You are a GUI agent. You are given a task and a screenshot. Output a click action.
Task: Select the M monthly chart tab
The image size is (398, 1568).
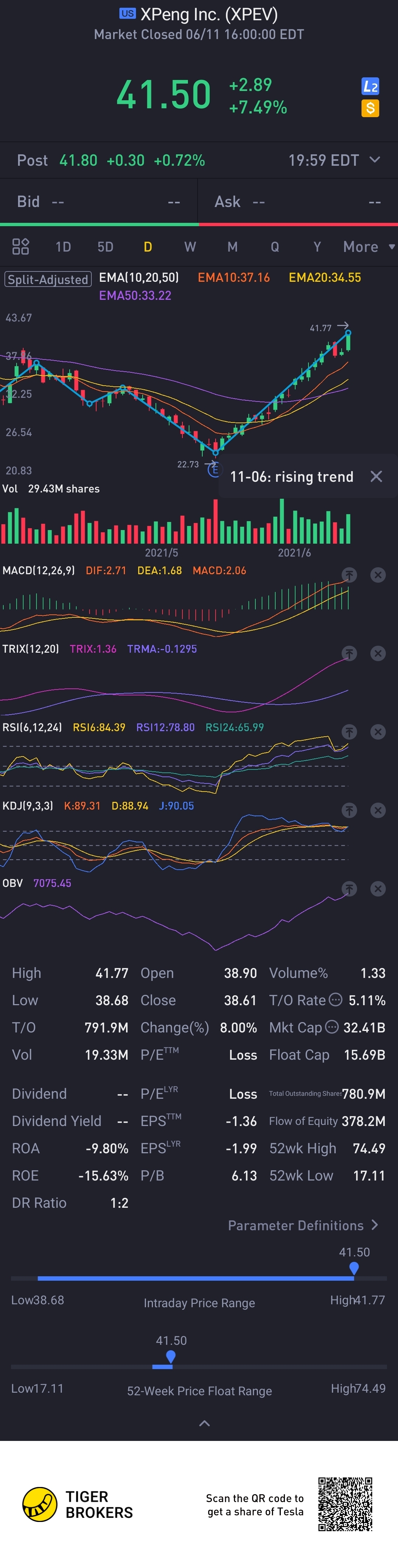point(233,246)
